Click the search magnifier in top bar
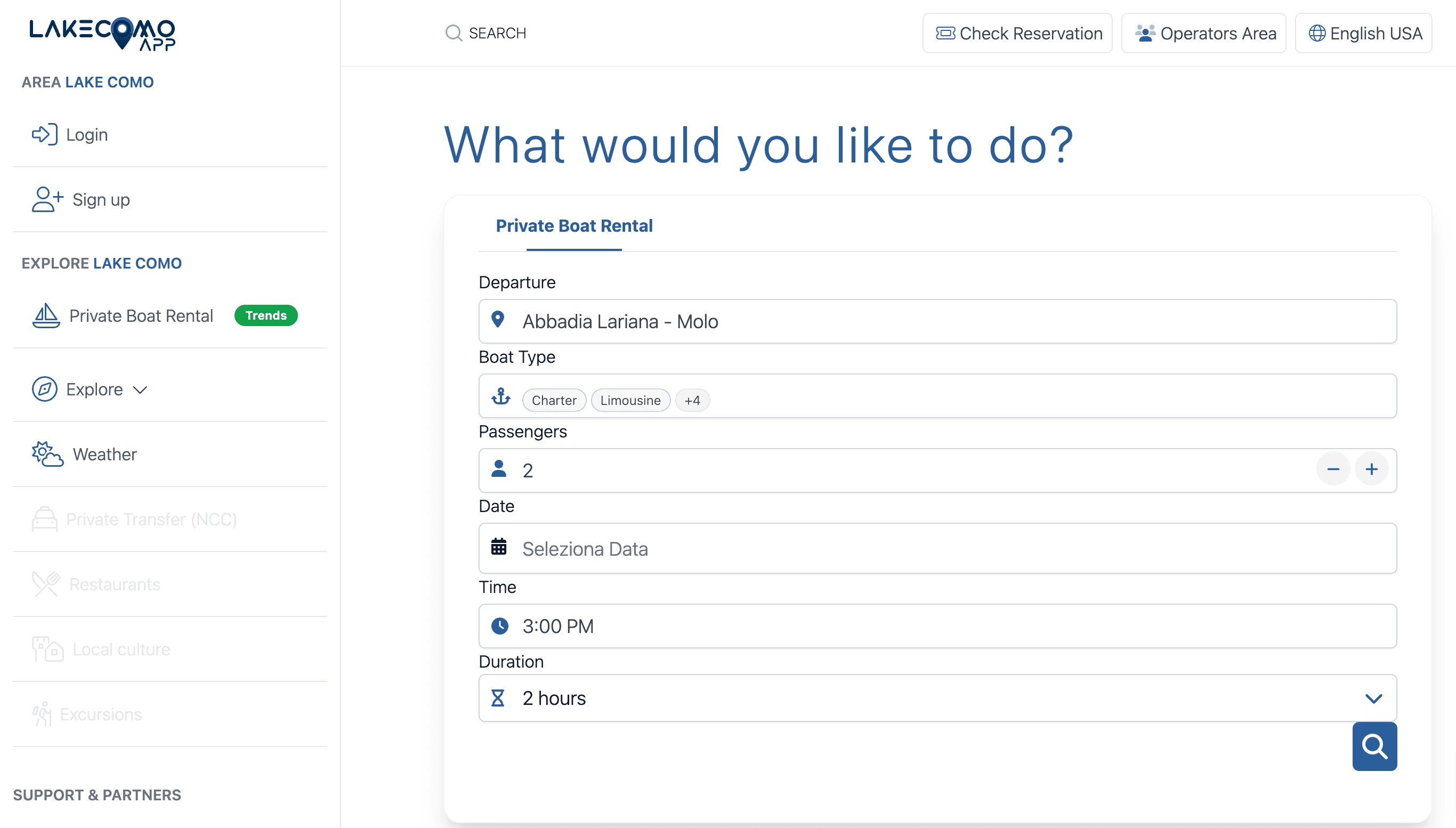 (x=454, y=33)
